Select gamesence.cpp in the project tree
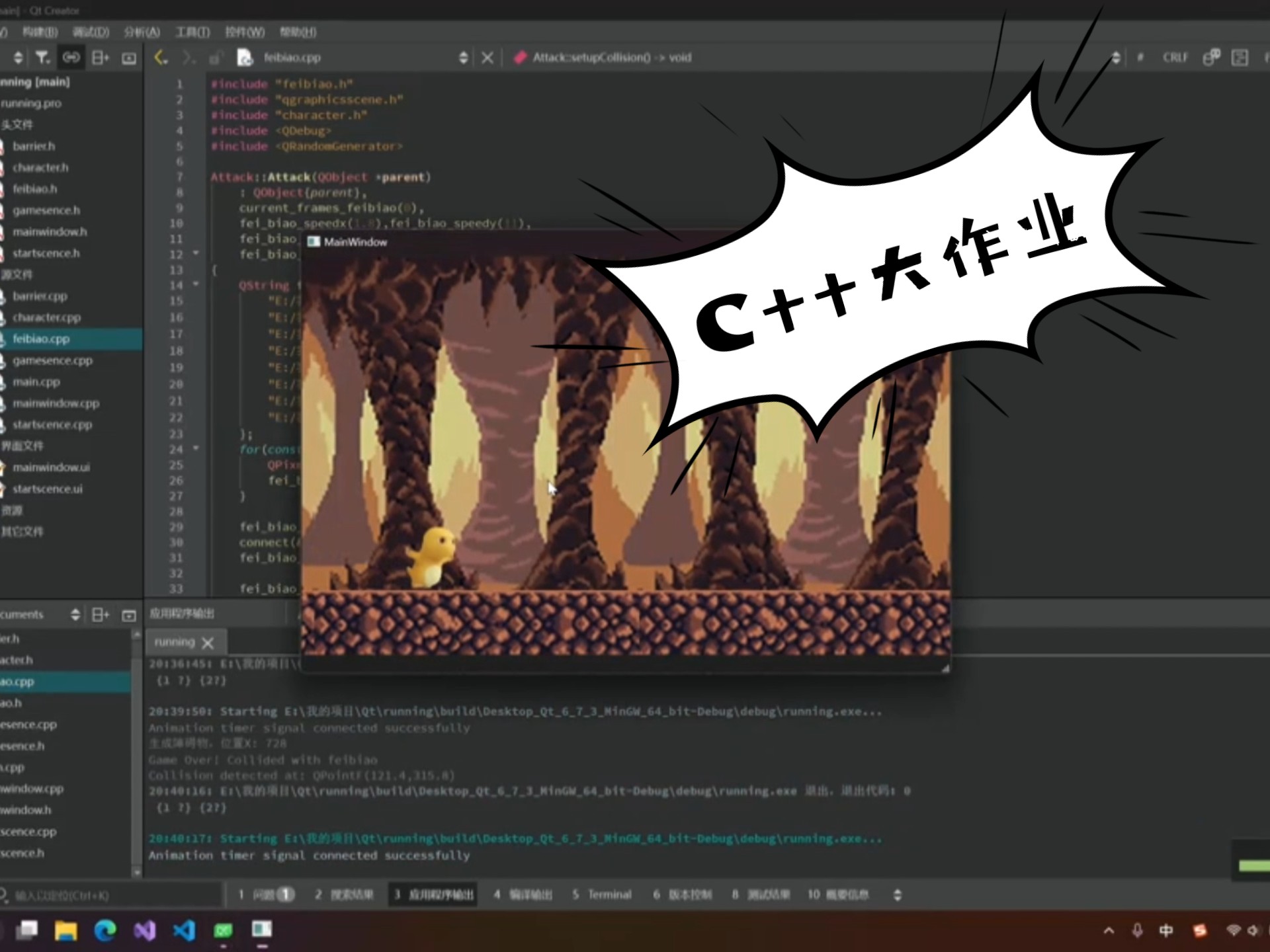This screenshot has height=952, width=1270. (52, 360)
